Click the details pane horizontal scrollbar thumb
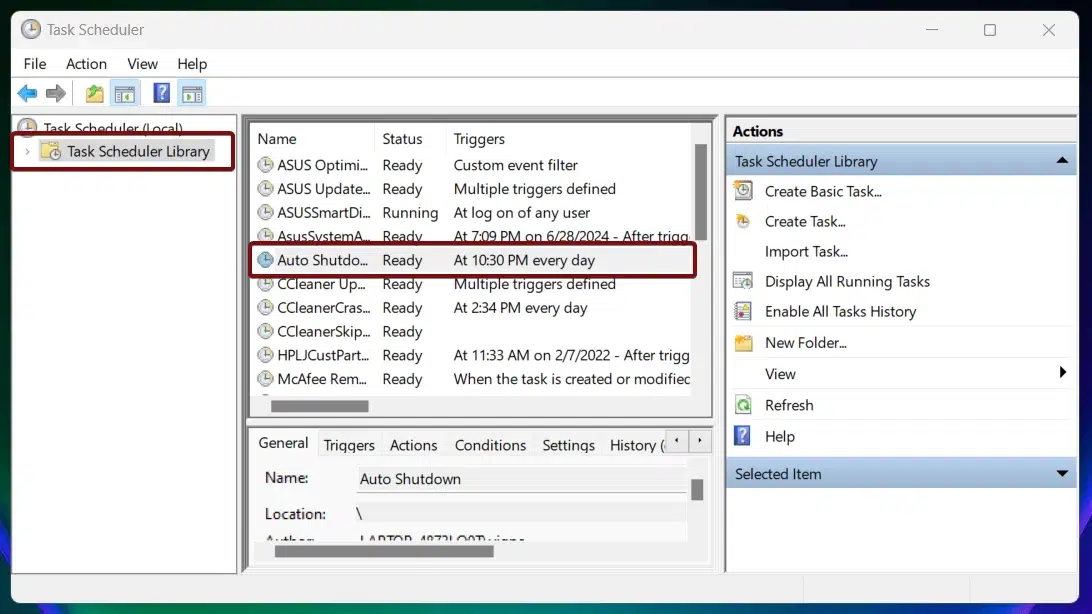1092x614 pixels. [x=384, y=551]
